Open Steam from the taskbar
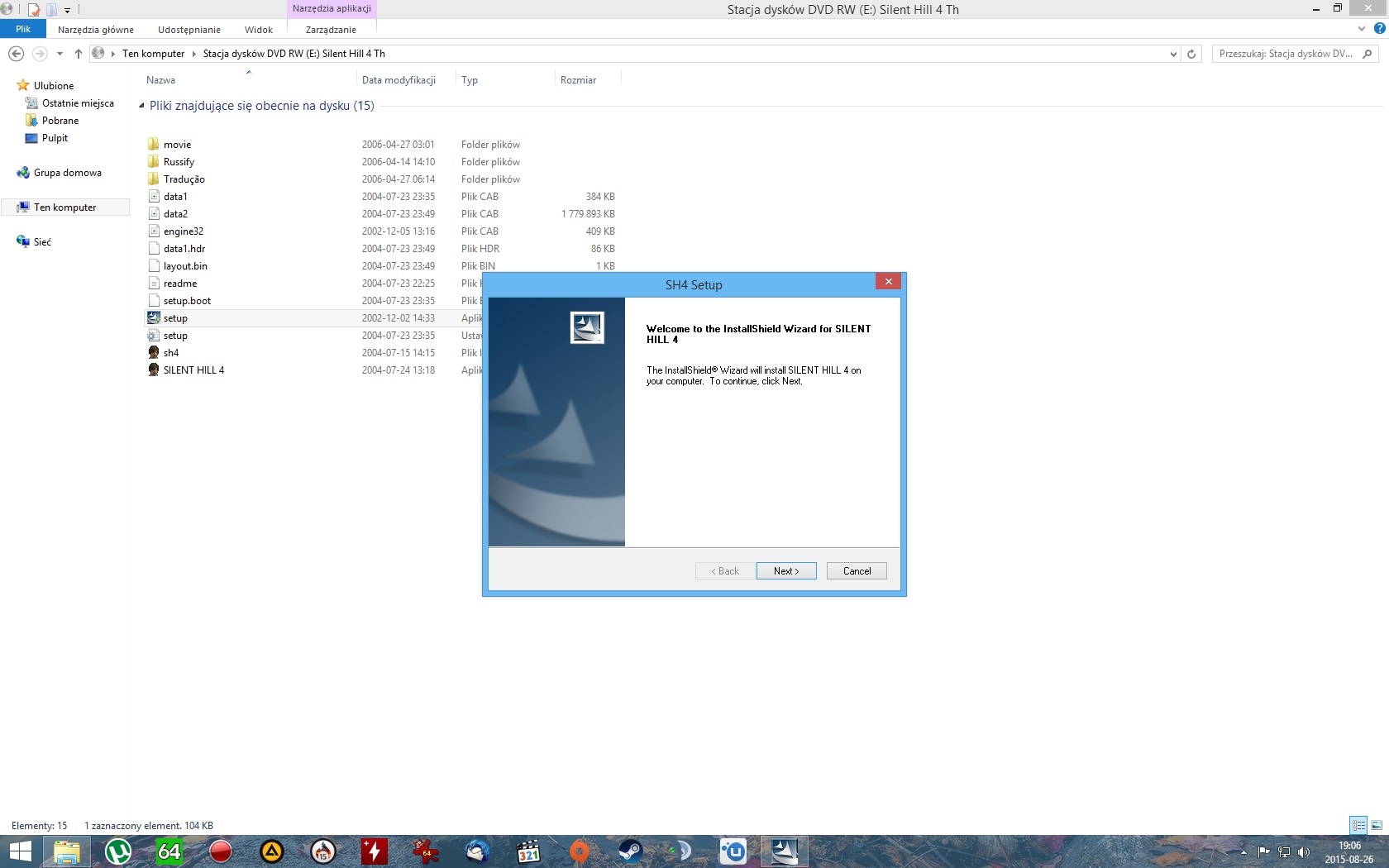Image resolution: width=1389 pixels, height=868 pixels. [630, 851]
